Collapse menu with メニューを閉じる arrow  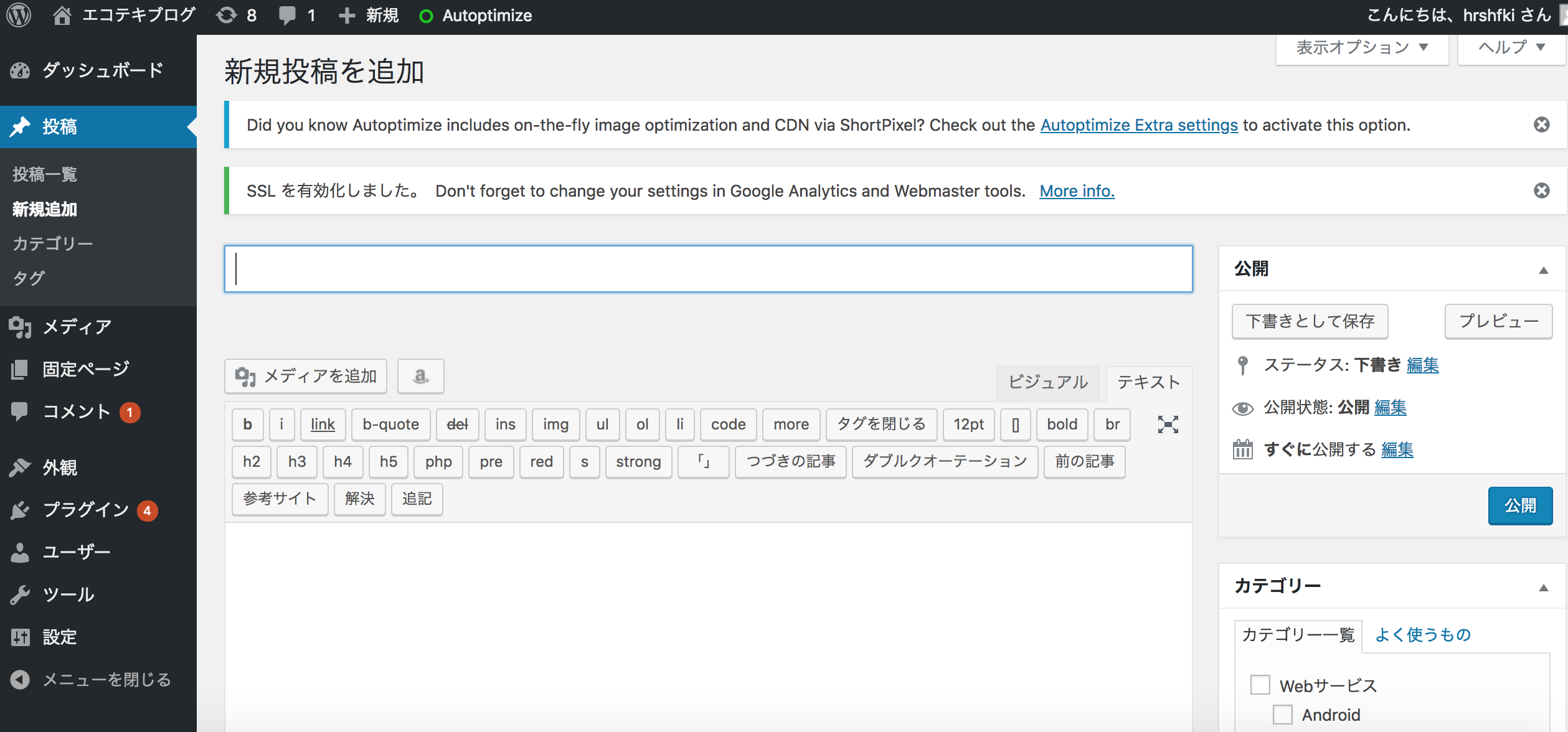20,679
